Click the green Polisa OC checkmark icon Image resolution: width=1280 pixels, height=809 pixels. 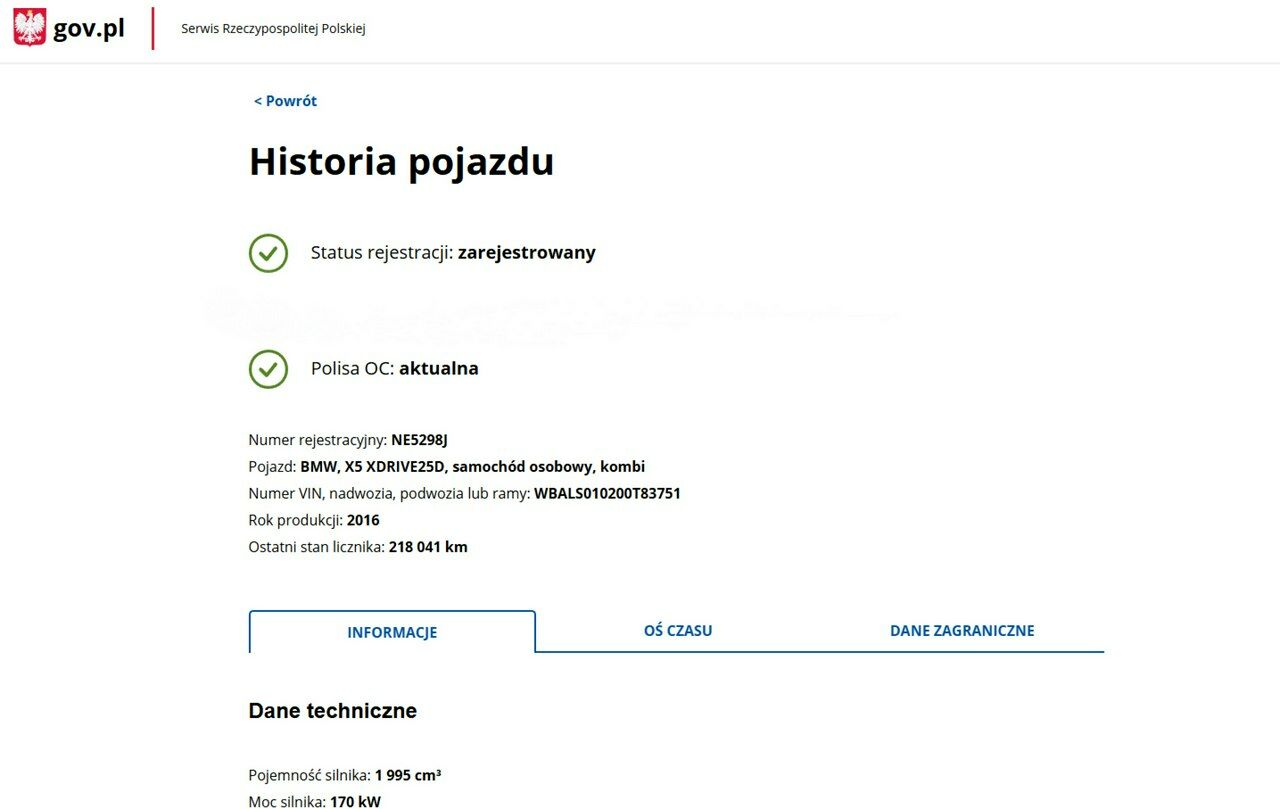coord(268,369)
